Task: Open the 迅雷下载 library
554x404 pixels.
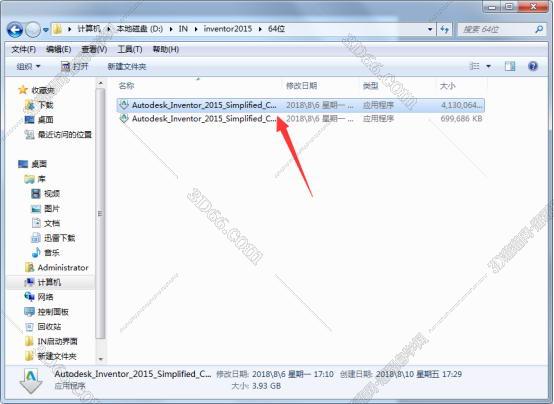Action: pyautogui.click(x=60, y=238)
